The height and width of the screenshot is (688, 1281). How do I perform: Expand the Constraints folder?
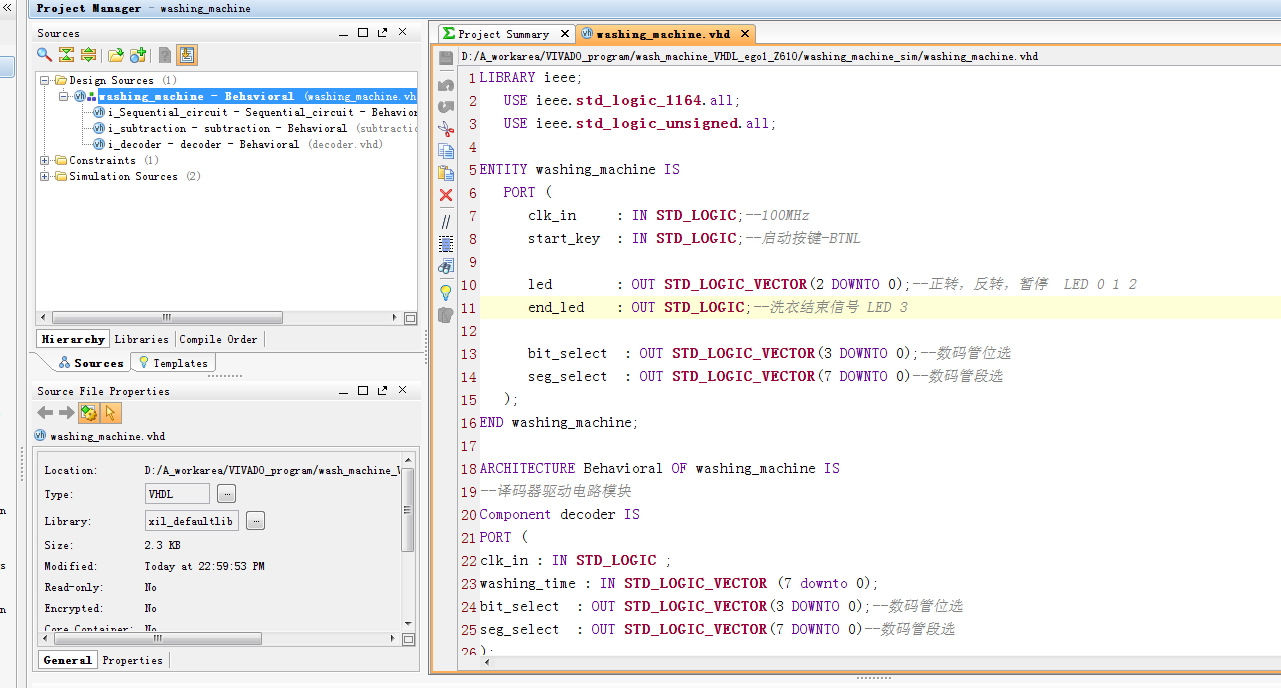click(45, 161)
